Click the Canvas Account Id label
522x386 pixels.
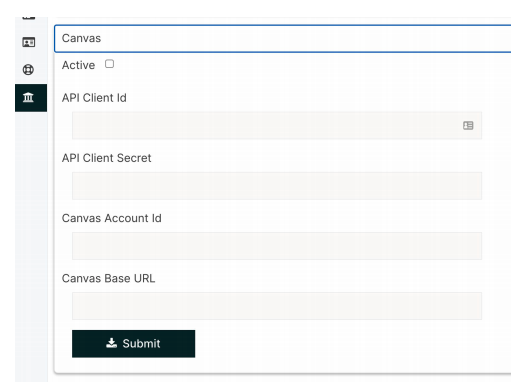[112, 218]
